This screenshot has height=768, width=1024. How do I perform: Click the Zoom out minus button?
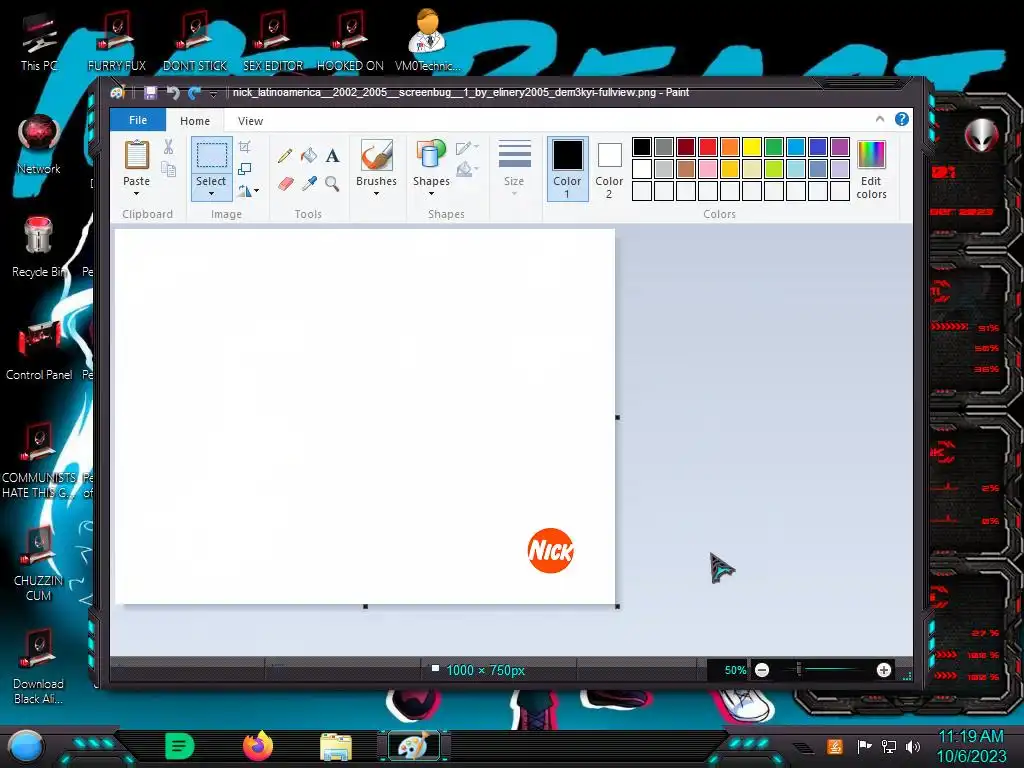pyautogui.click(x=761, y=670)
